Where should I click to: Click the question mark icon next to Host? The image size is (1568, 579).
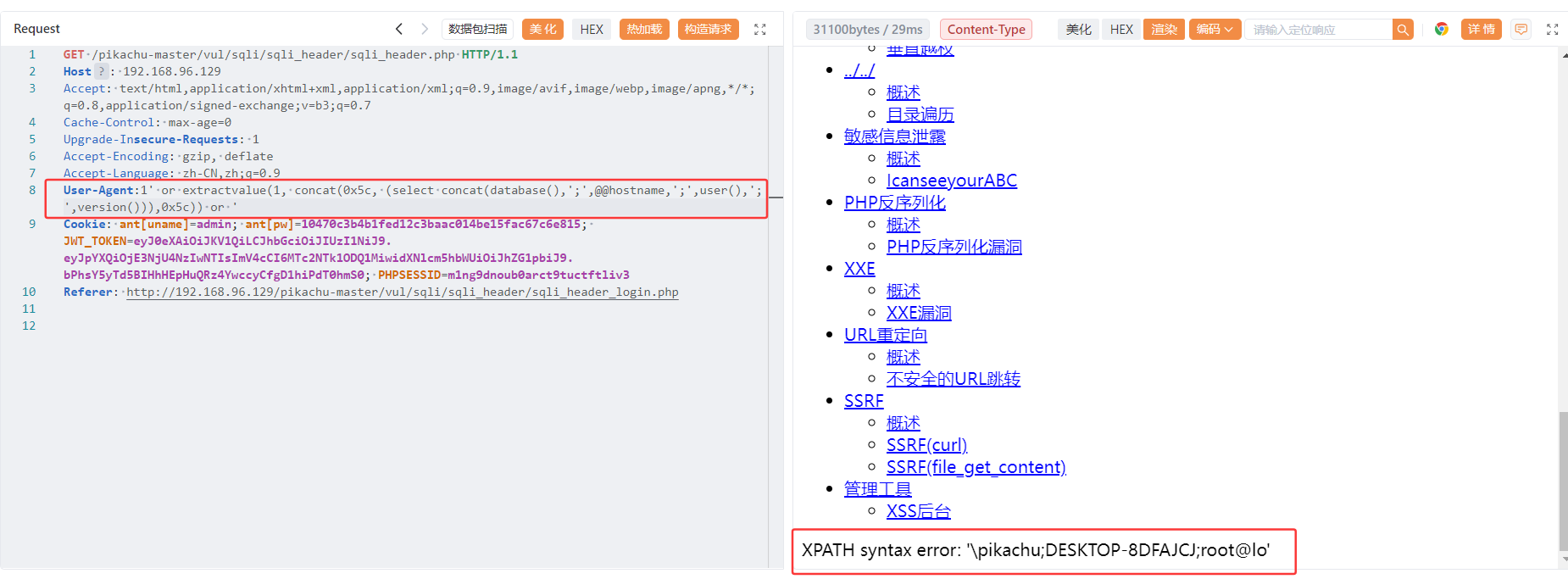pyautogui.click(x=102, y=71)
